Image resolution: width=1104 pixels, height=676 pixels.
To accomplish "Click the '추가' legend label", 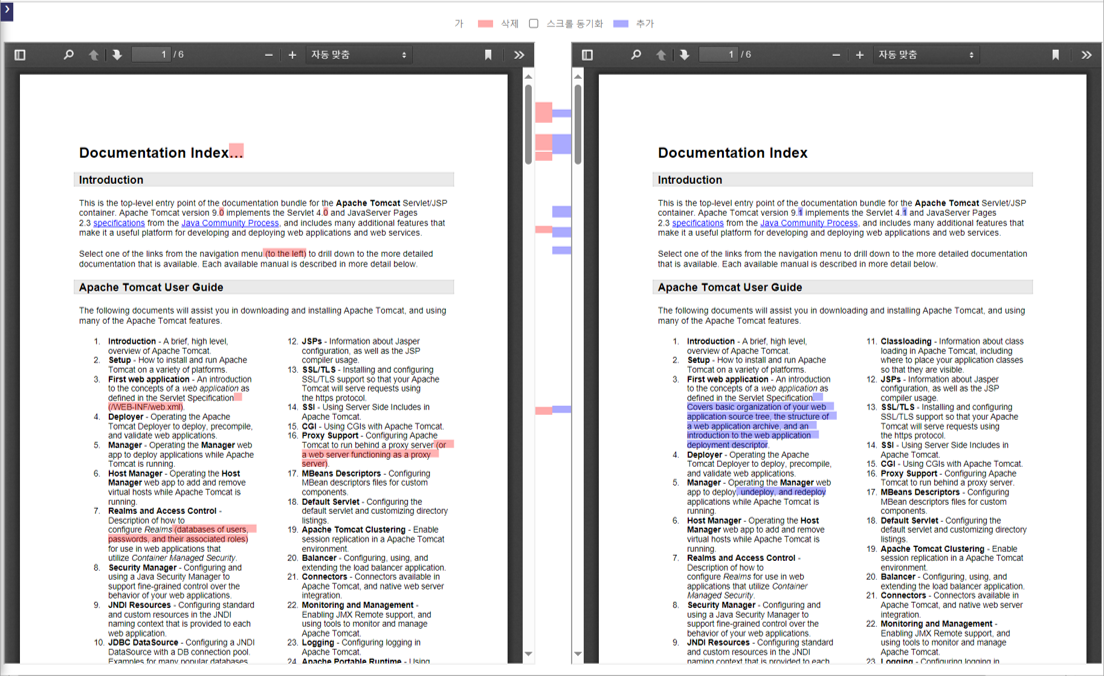I will point(645,24).
